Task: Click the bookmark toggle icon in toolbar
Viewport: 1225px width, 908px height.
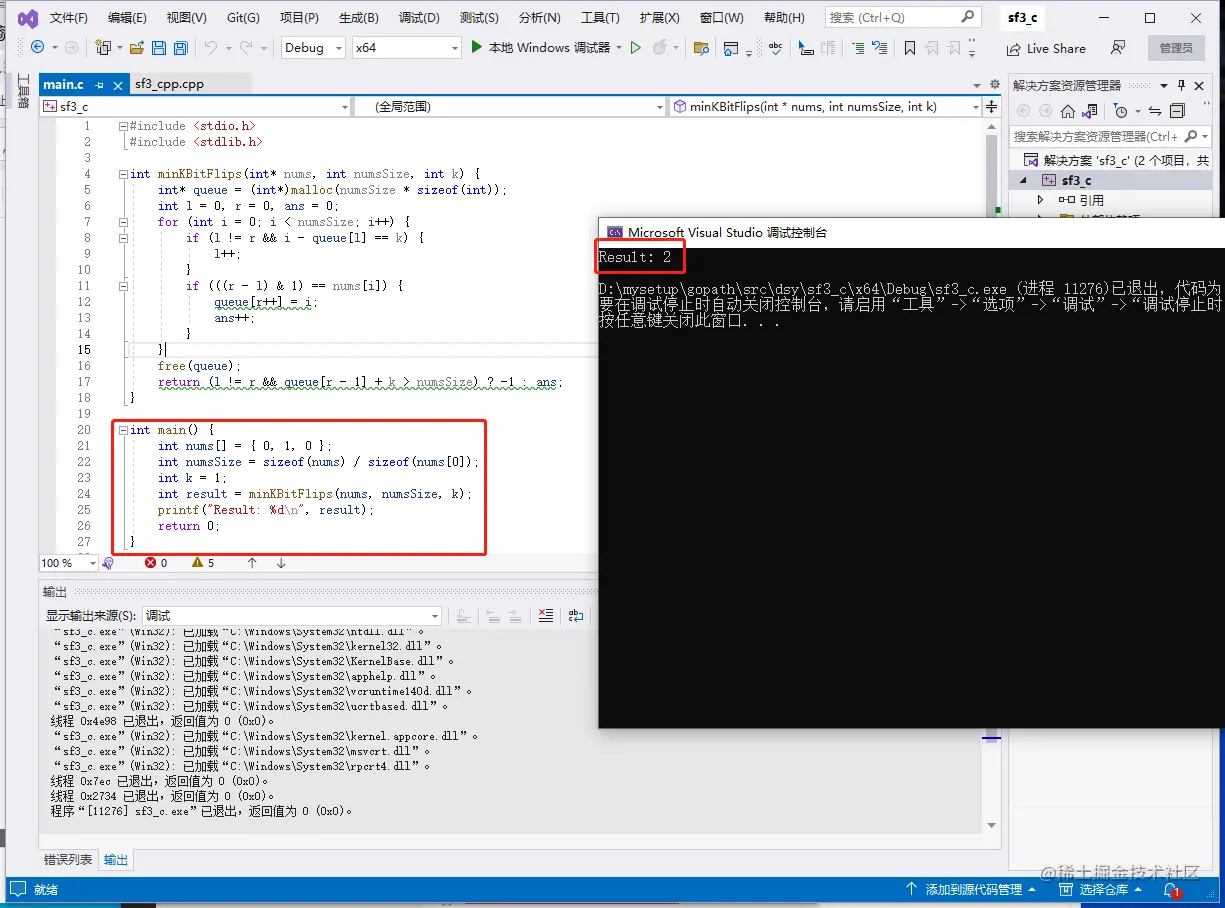Action: (x=909, y=48)
